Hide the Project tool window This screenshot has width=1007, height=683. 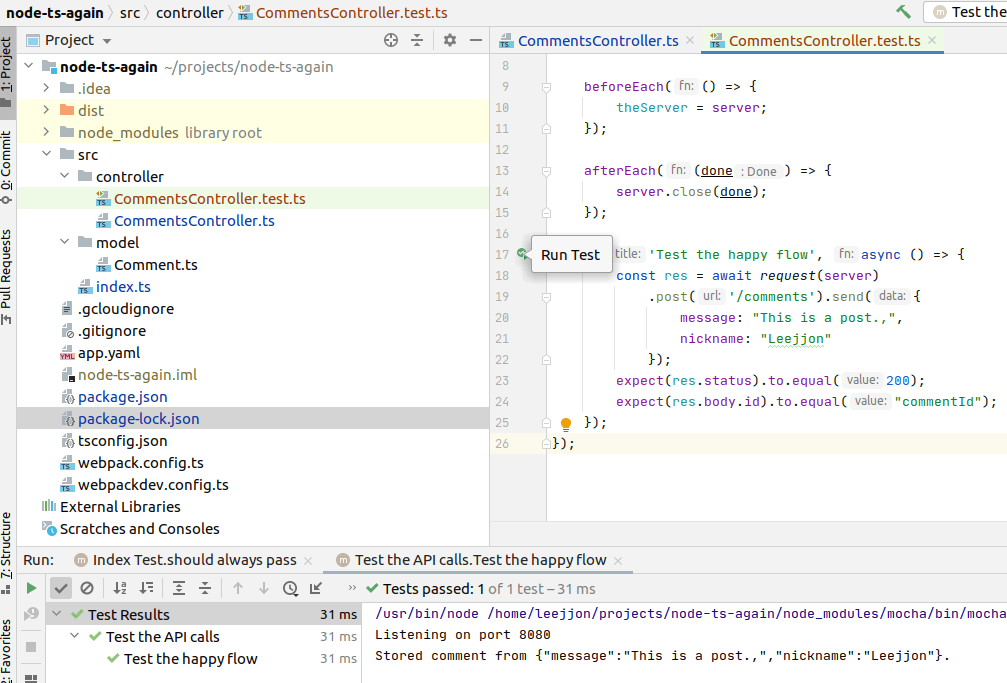coord(476,40)
